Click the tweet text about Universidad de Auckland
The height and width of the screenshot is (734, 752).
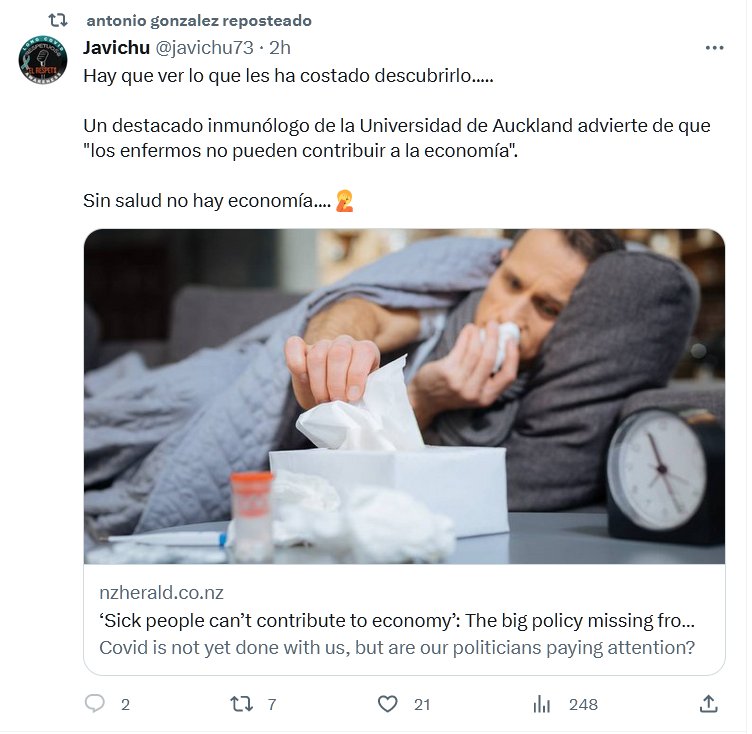(397, 138)
